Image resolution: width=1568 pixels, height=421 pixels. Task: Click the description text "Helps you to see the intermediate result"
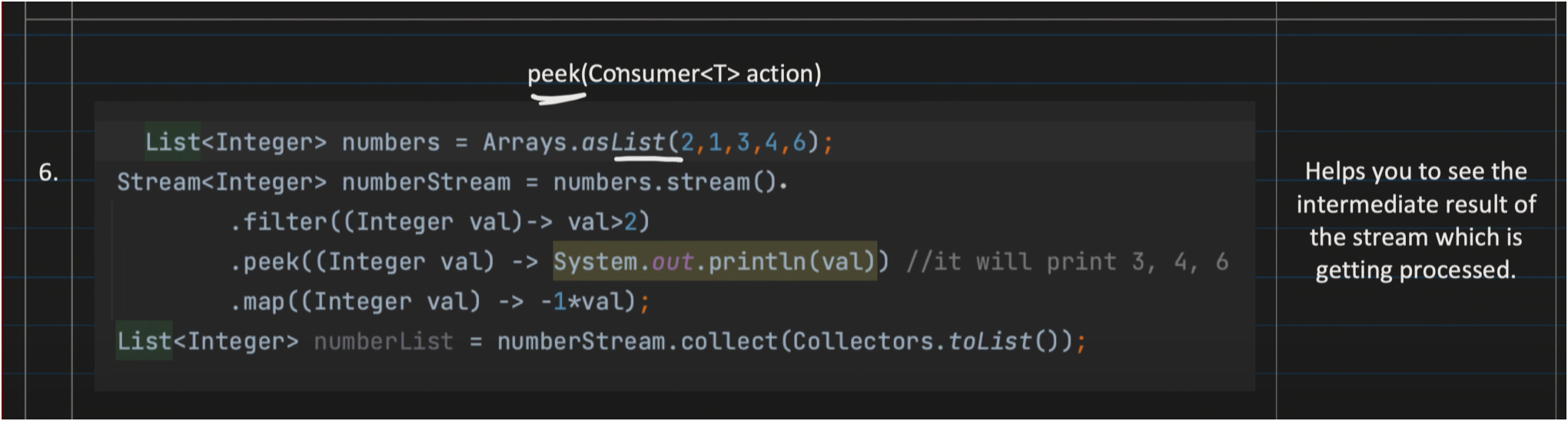click(1415, 187)
